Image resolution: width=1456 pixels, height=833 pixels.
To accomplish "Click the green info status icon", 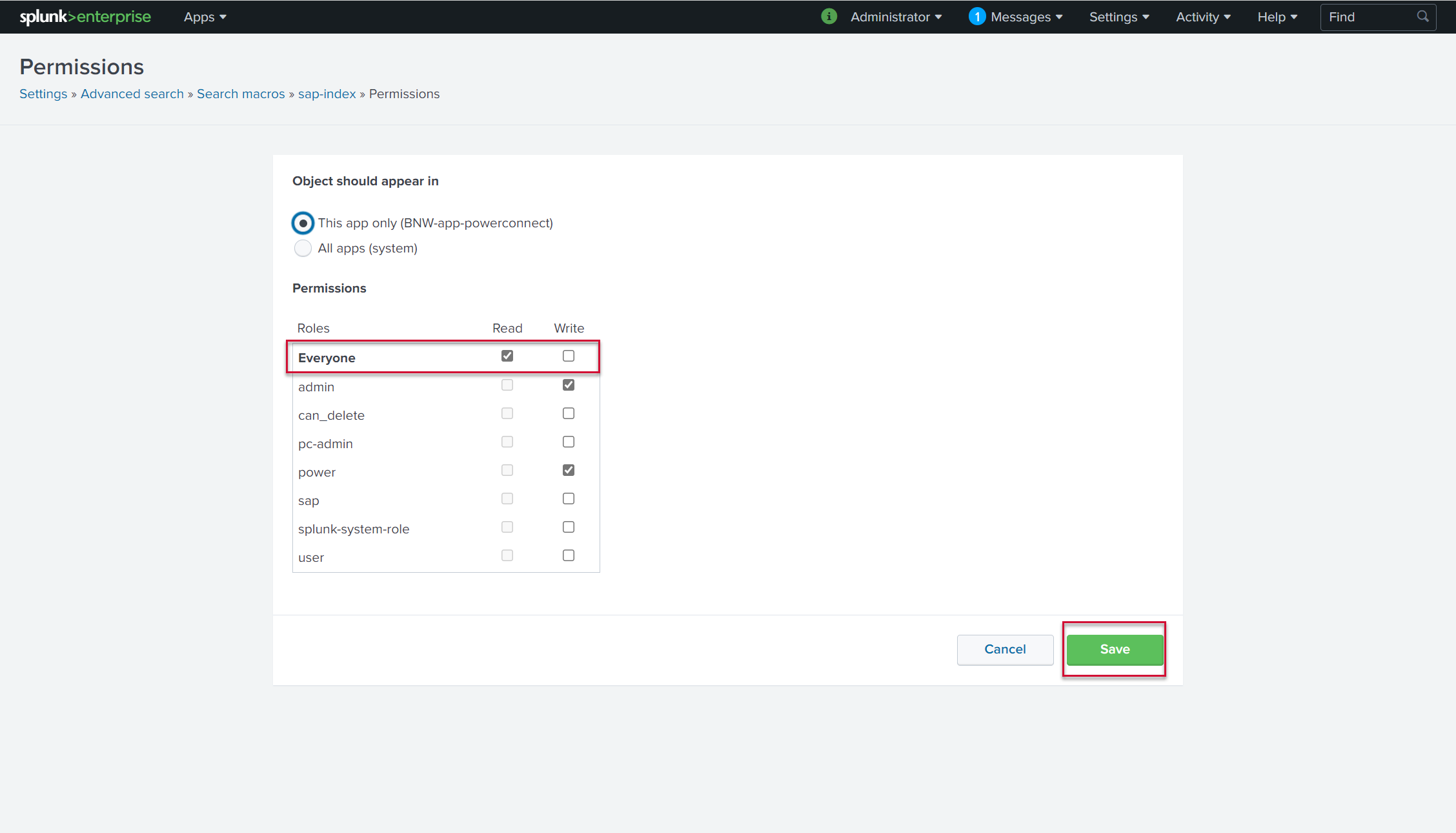I will (829, 17).
